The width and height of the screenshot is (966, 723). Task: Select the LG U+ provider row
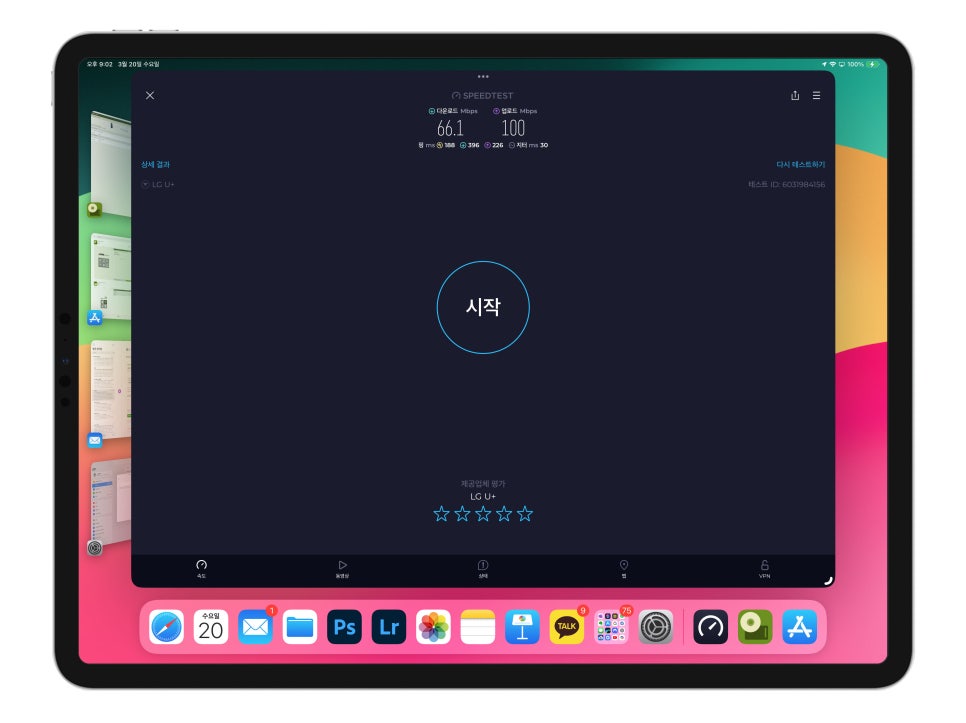coord(158,184)
